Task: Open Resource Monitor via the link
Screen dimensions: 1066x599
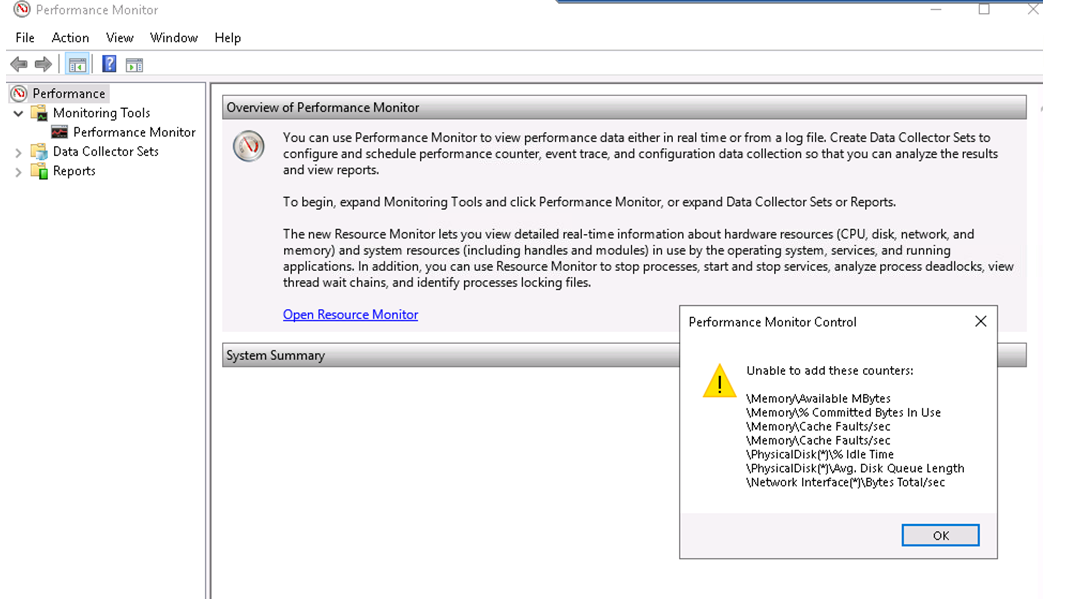Action: pyautogui.click(x=350, y=314)
